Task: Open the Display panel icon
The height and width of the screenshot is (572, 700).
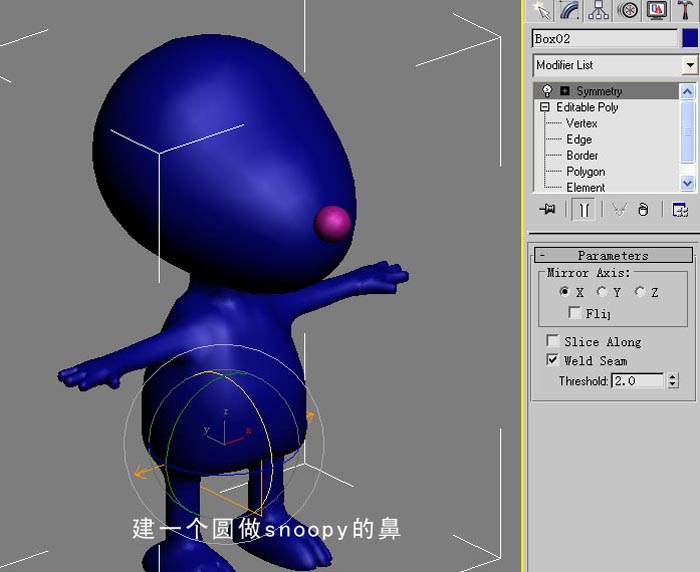Action: point(656,10)
